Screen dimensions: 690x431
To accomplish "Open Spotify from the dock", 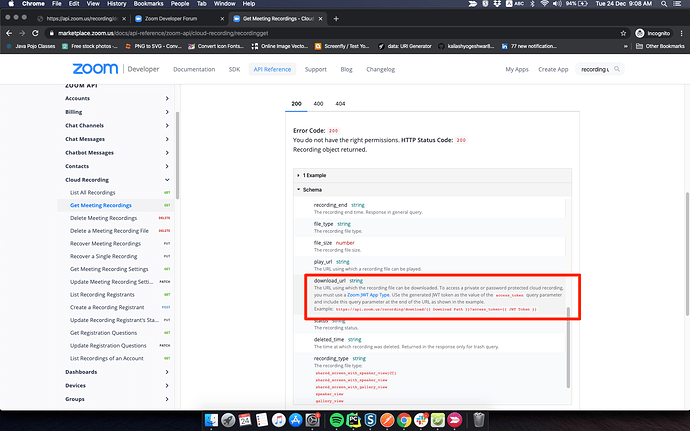I will pos(337,420).
